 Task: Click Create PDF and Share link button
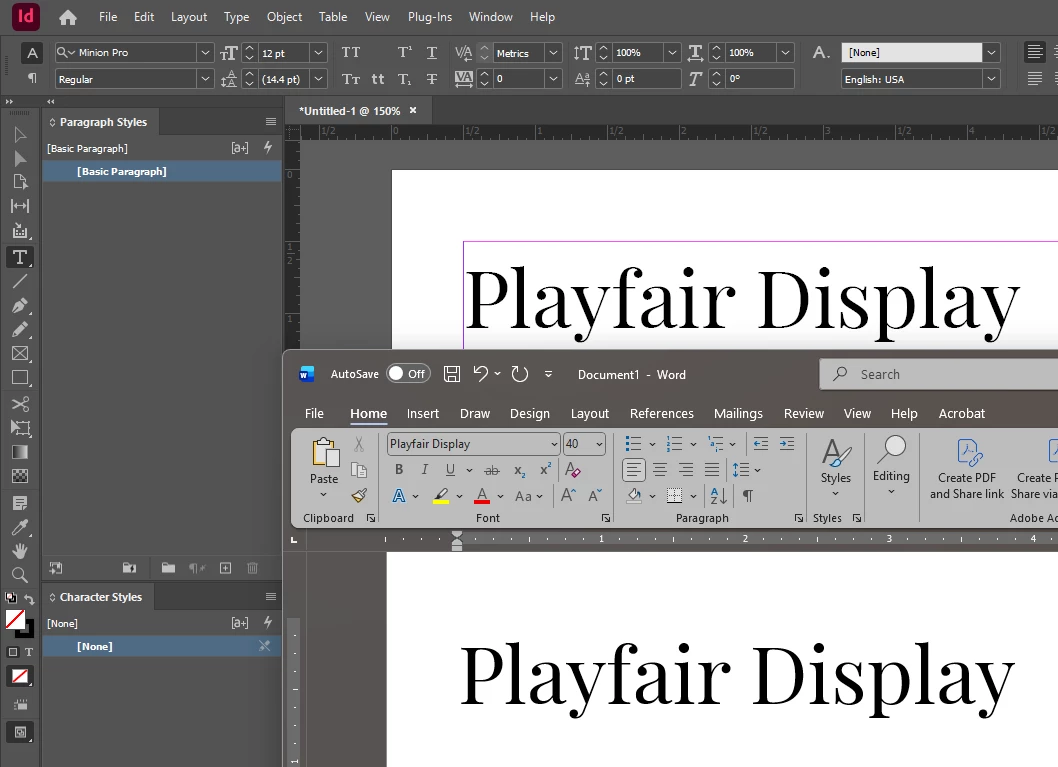point(967,468)
